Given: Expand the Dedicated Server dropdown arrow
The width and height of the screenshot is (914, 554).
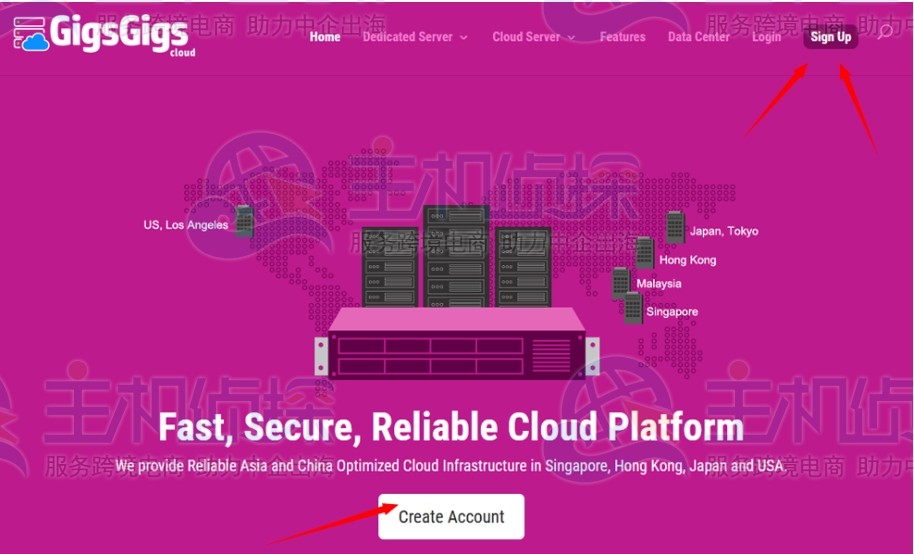Looking at the screenshot, I should (x=464, y=37).
